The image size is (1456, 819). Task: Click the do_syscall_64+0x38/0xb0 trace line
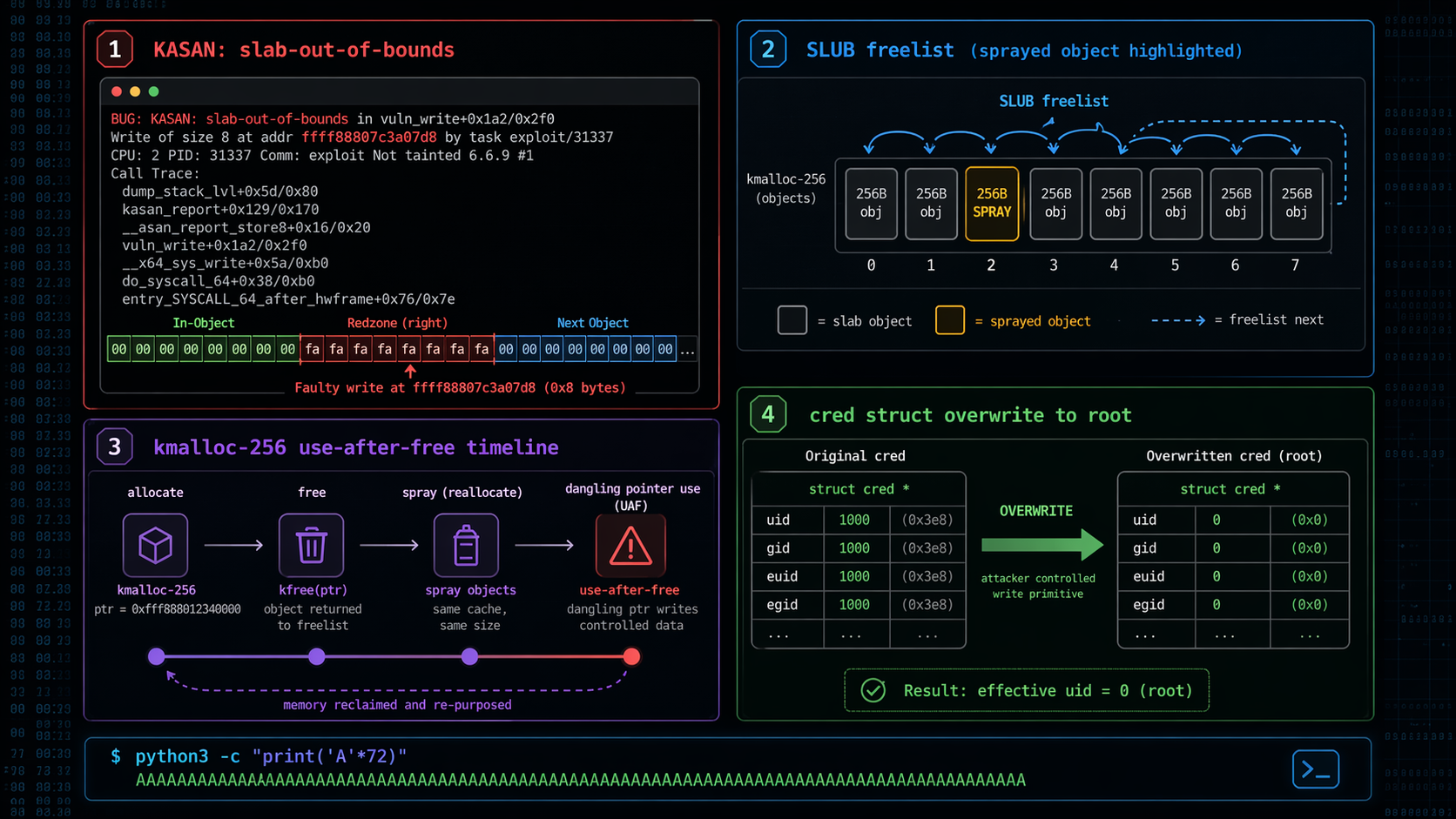(219, 281)
